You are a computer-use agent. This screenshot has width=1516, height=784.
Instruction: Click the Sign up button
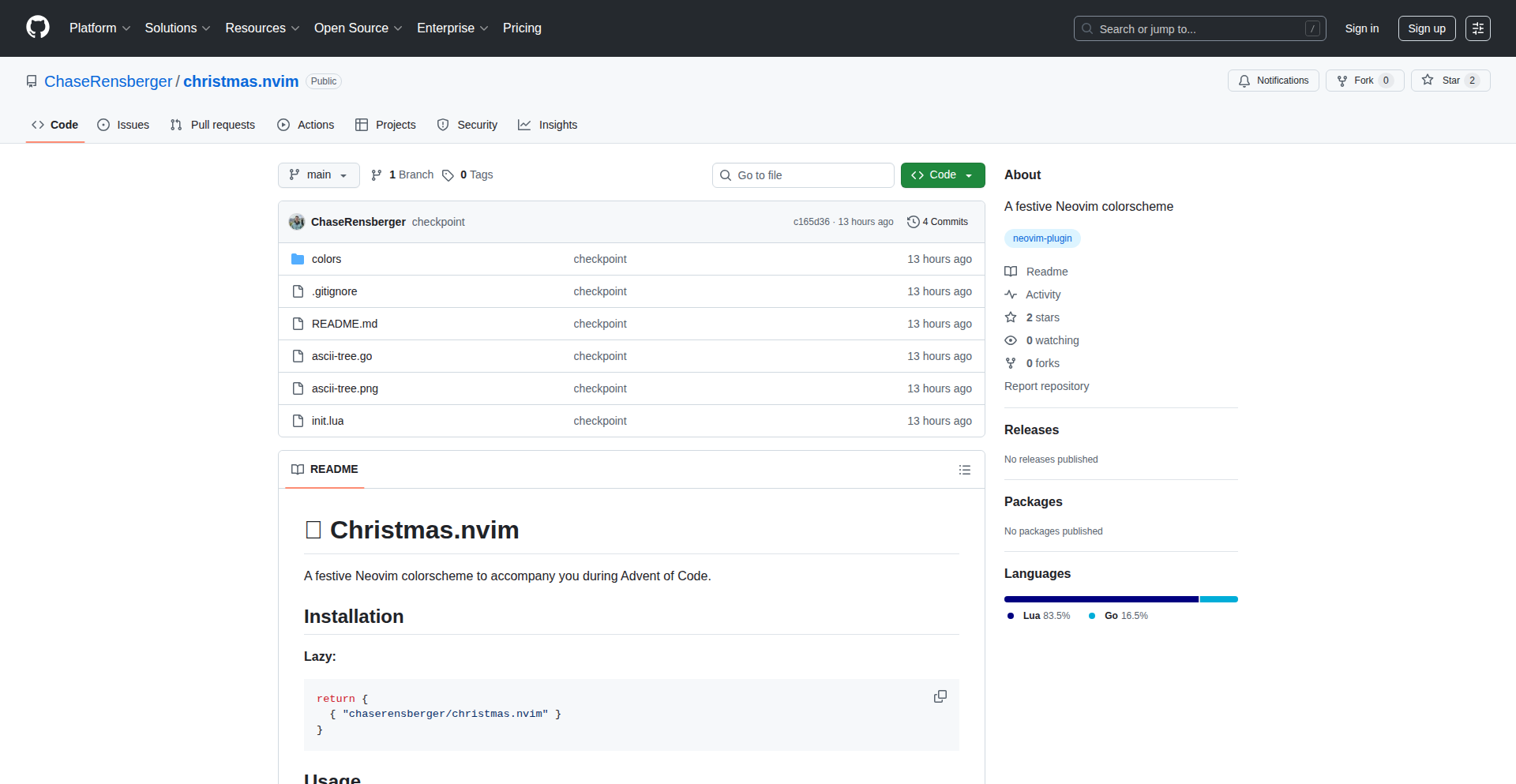pos(1426,28)
